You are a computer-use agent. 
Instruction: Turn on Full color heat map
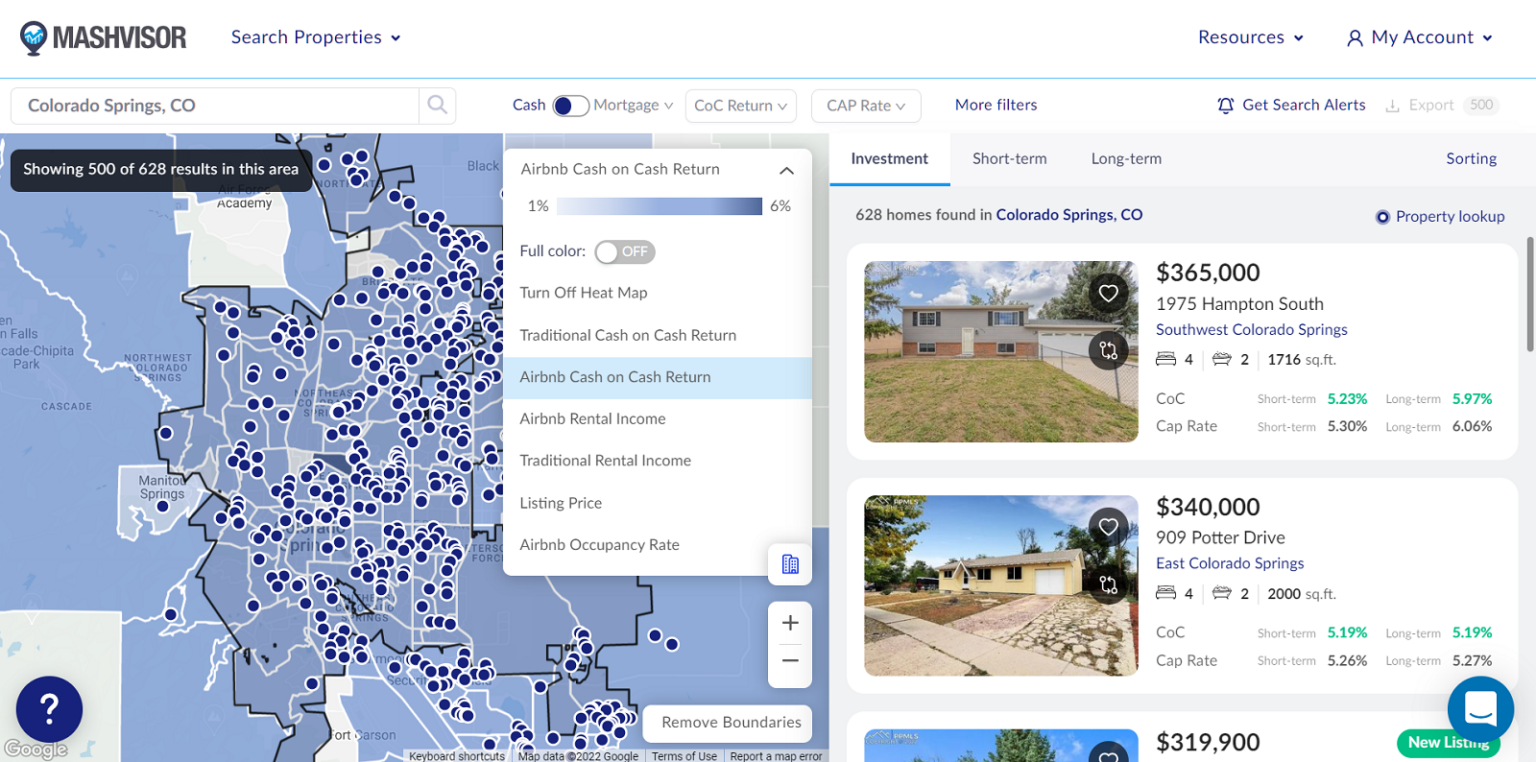pos(624,252)
